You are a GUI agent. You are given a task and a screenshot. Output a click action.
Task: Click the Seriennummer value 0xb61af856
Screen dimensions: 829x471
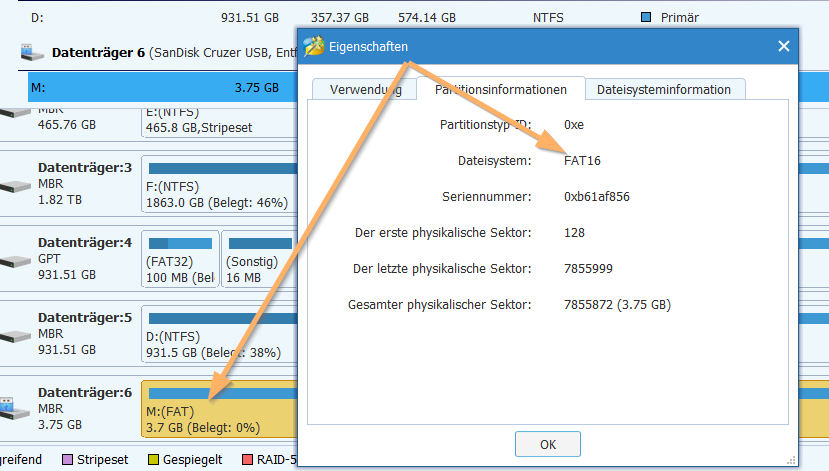click(596, 197)
